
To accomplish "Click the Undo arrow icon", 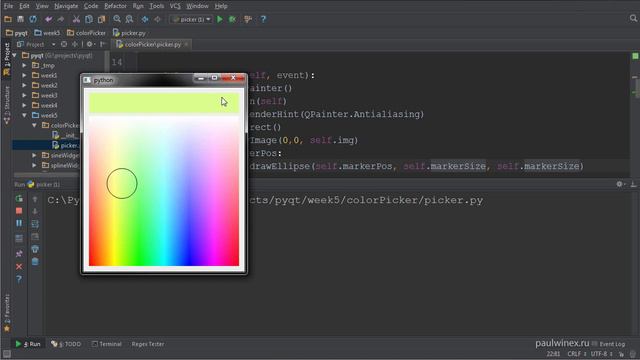I will 49,19.
